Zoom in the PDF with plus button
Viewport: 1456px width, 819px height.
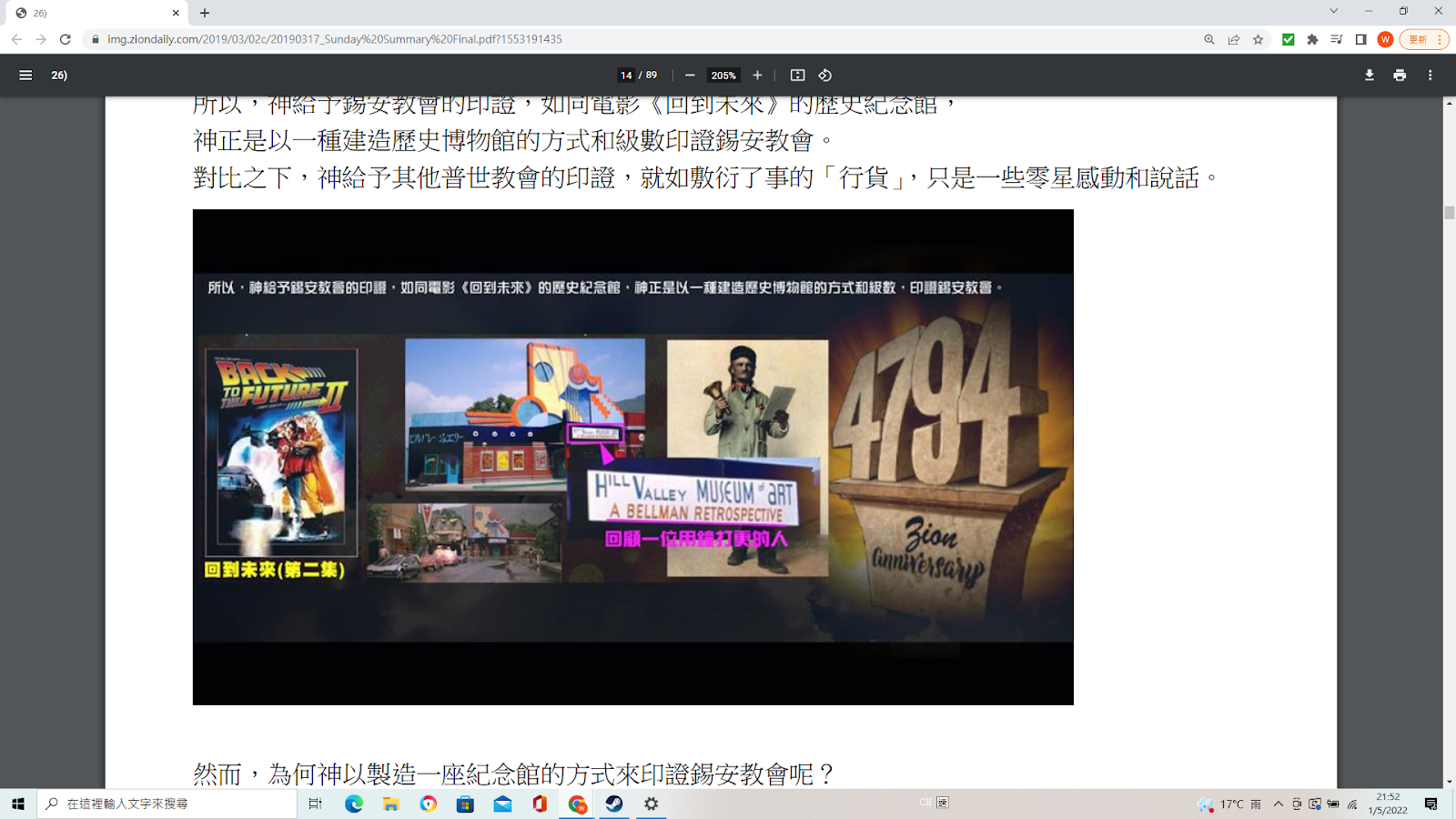click(757, 76)
